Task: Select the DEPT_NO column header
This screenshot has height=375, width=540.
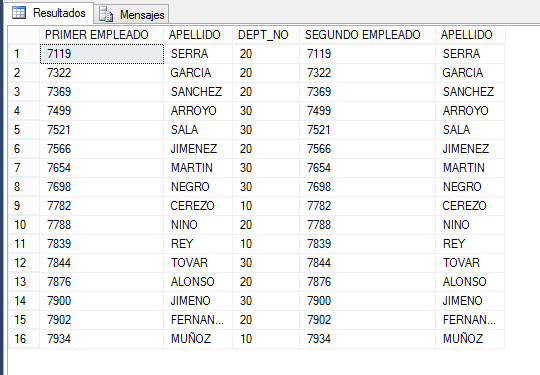Action: pos(266,35)
